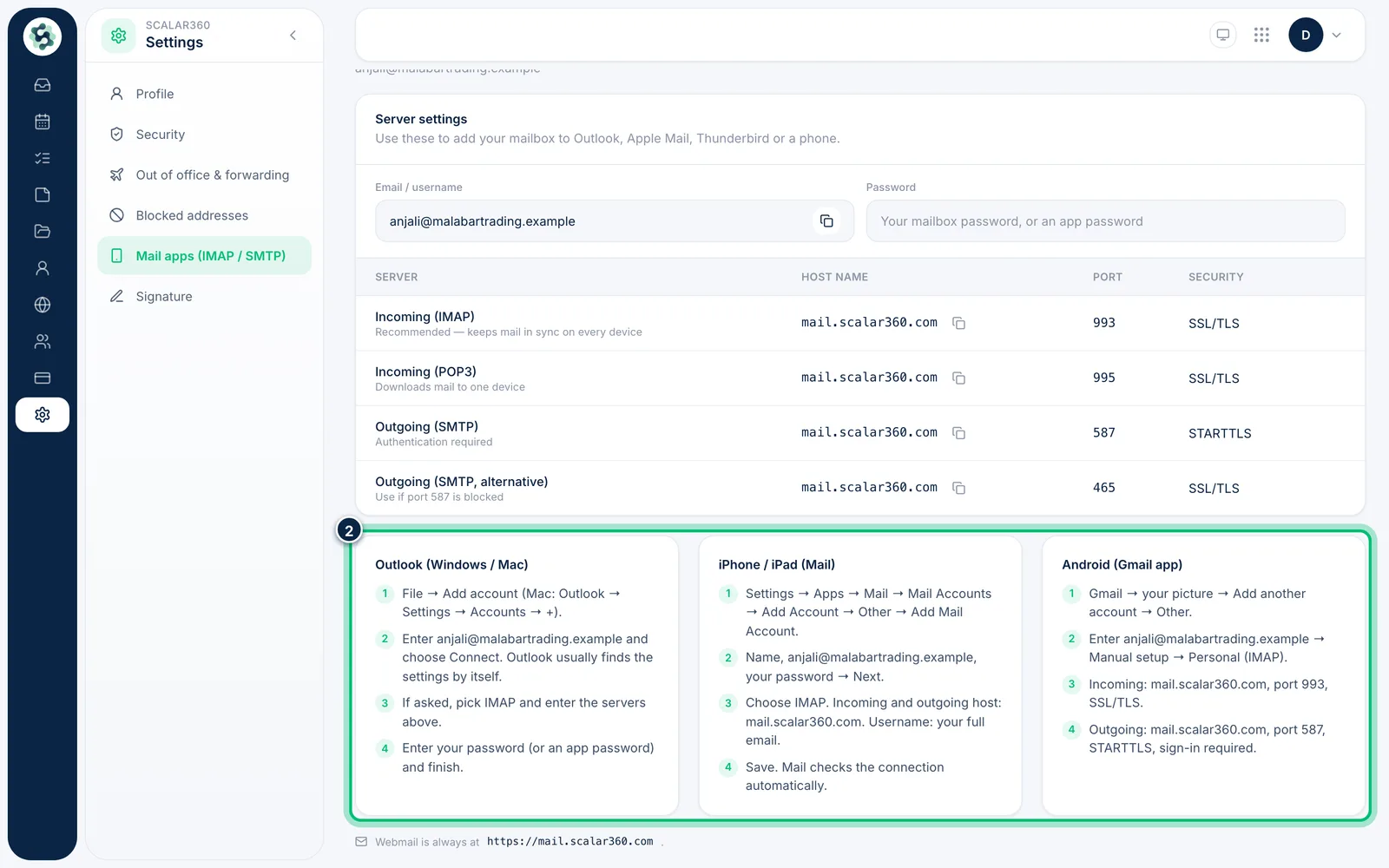This screenshot has height=868, width=1389.
Task: Click port 465 value
Action: coord(1103,488)
